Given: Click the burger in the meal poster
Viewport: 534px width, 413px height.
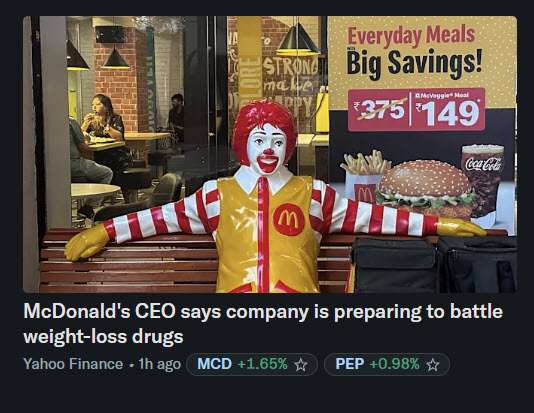Looking at the screenshot, I should [x=426, y=188].
